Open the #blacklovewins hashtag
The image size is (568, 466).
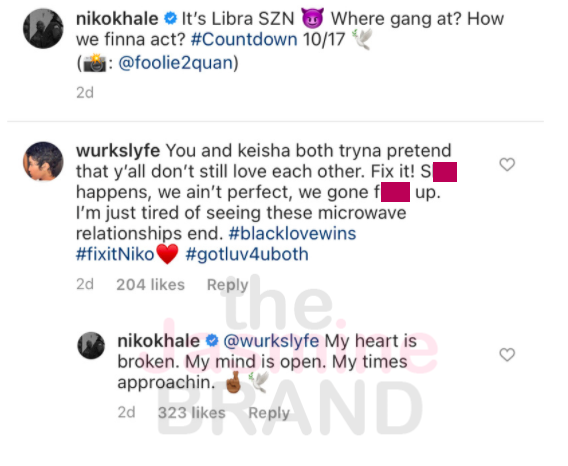[292, 233]
